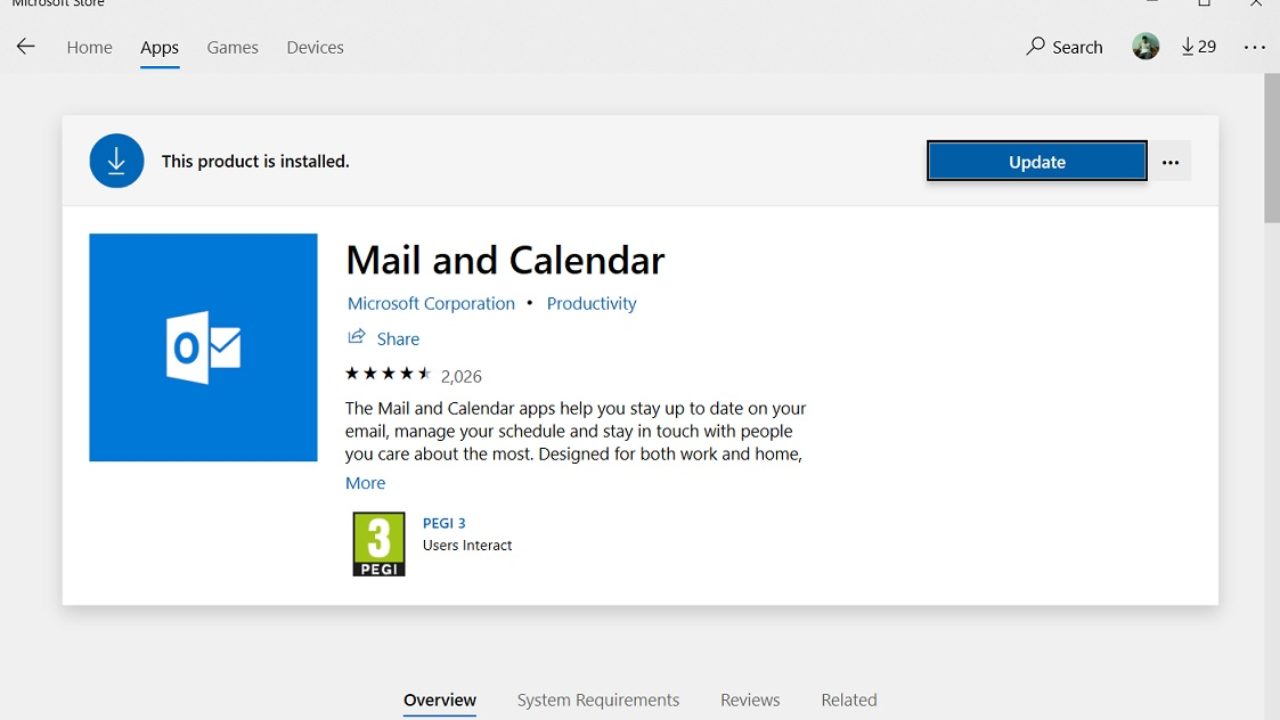Viewport: 1280px width, 720px height.
Task: Click the PEGI 3 rating badge
Action: [379, 544]
